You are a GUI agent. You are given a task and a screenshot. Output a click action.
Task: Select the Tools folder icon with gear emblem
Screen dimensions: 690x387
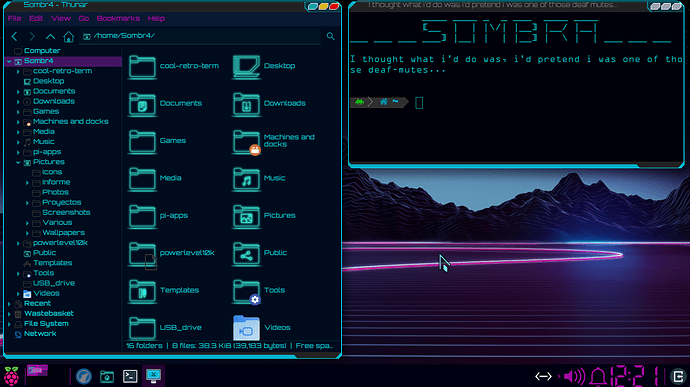pyautogui.click(x=246, y=291)
